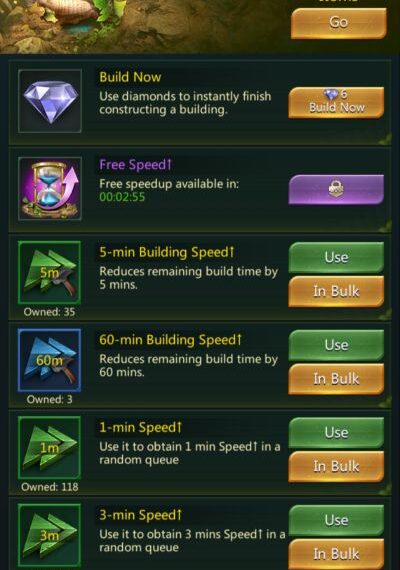Image resolution: width=400 pixels, height=570 pixels.
Task: Use one 3-min Speedup item
Action: pyautogui.click(x=336, y=520)
